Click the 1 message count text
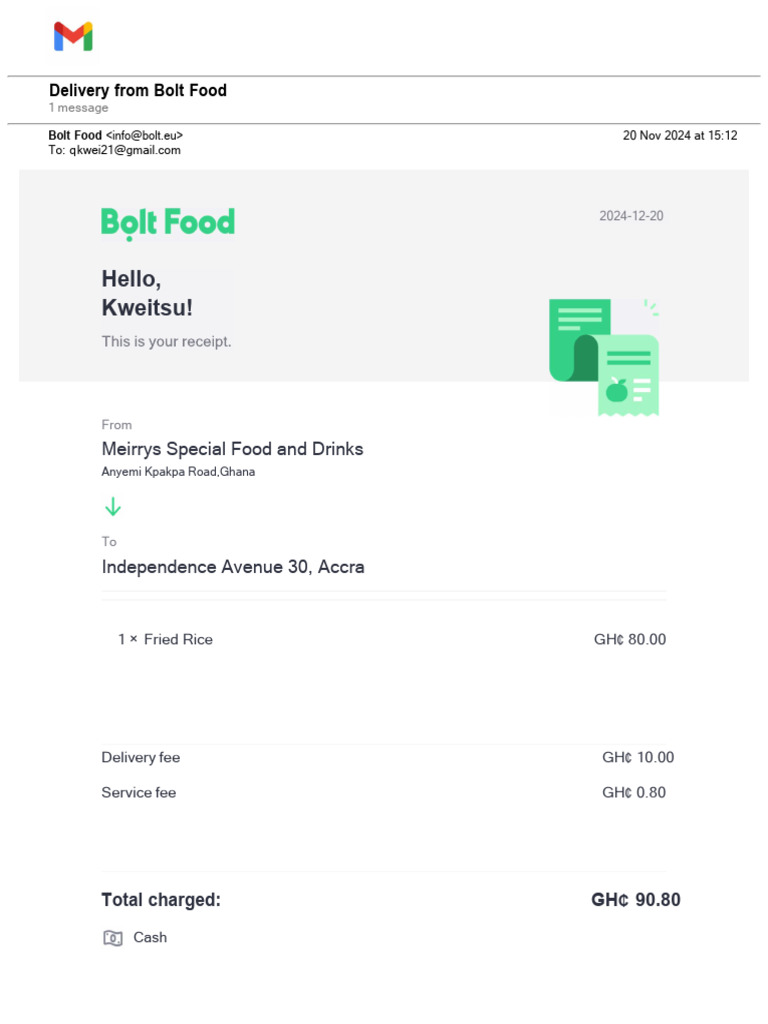 (x=79, y=108)
